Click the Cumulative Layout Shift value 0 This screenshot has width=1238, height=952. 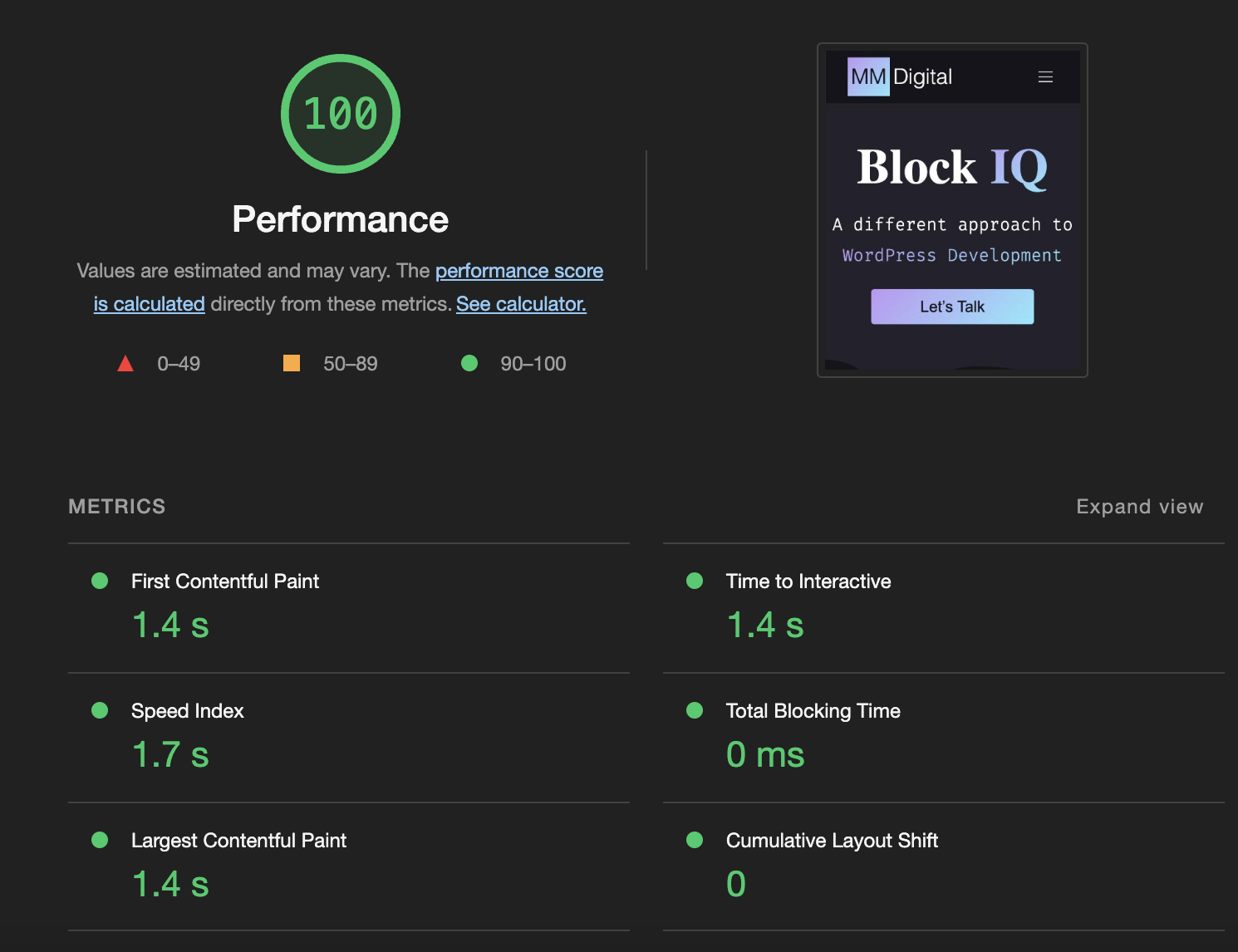point(736,885)
